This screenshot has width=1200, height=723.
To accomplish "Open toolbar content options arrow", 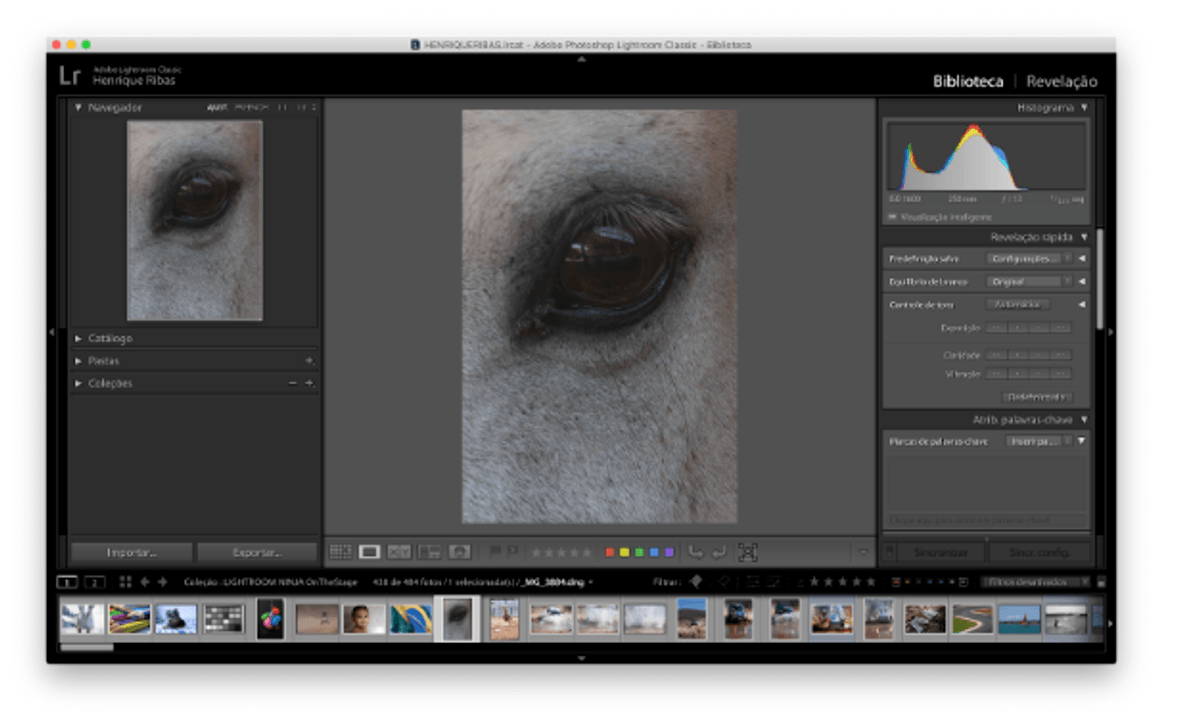I will coord(863,551).
